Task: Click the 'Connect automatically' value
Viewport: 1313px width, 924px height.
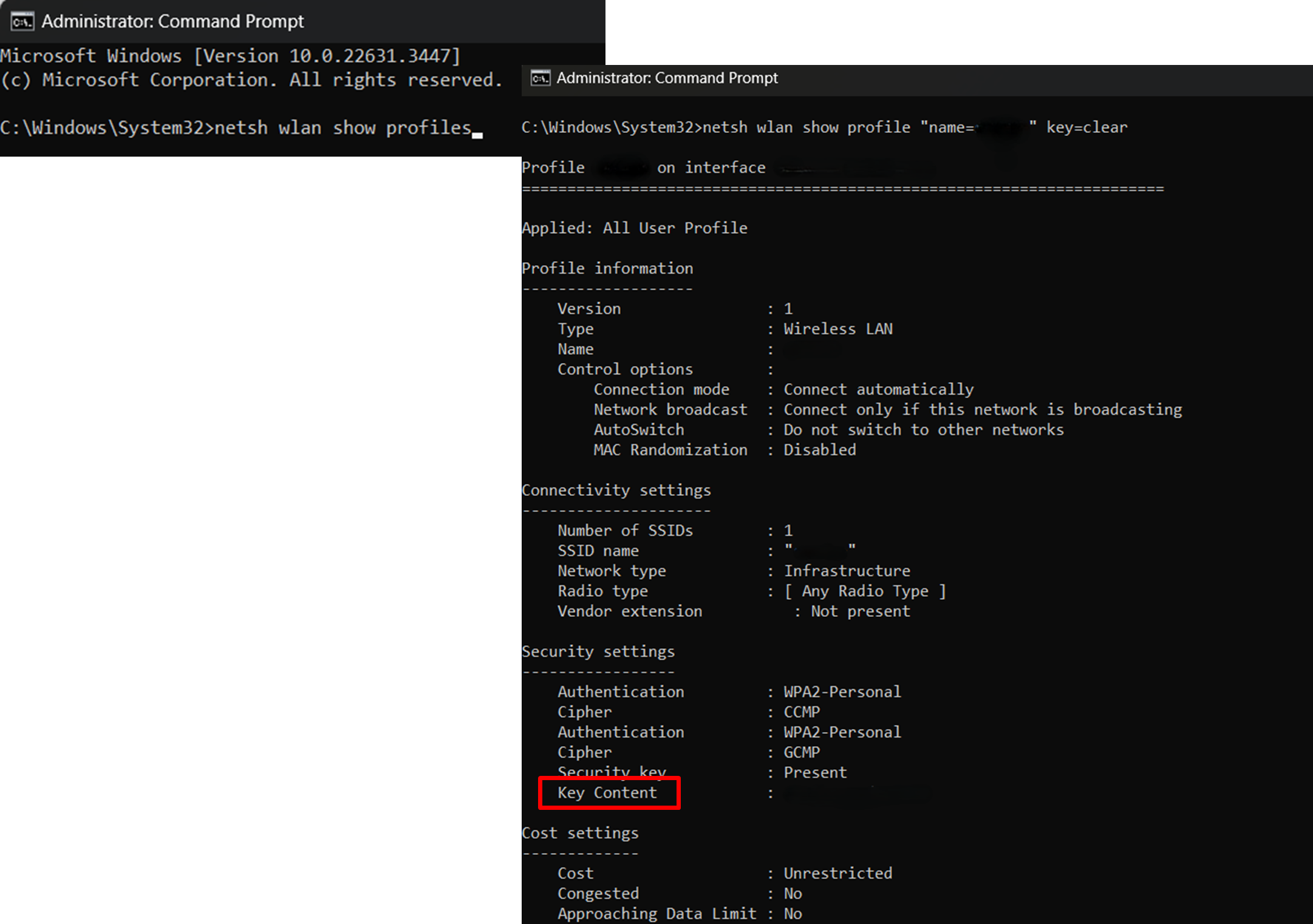Action: click(x=879, y=390)
